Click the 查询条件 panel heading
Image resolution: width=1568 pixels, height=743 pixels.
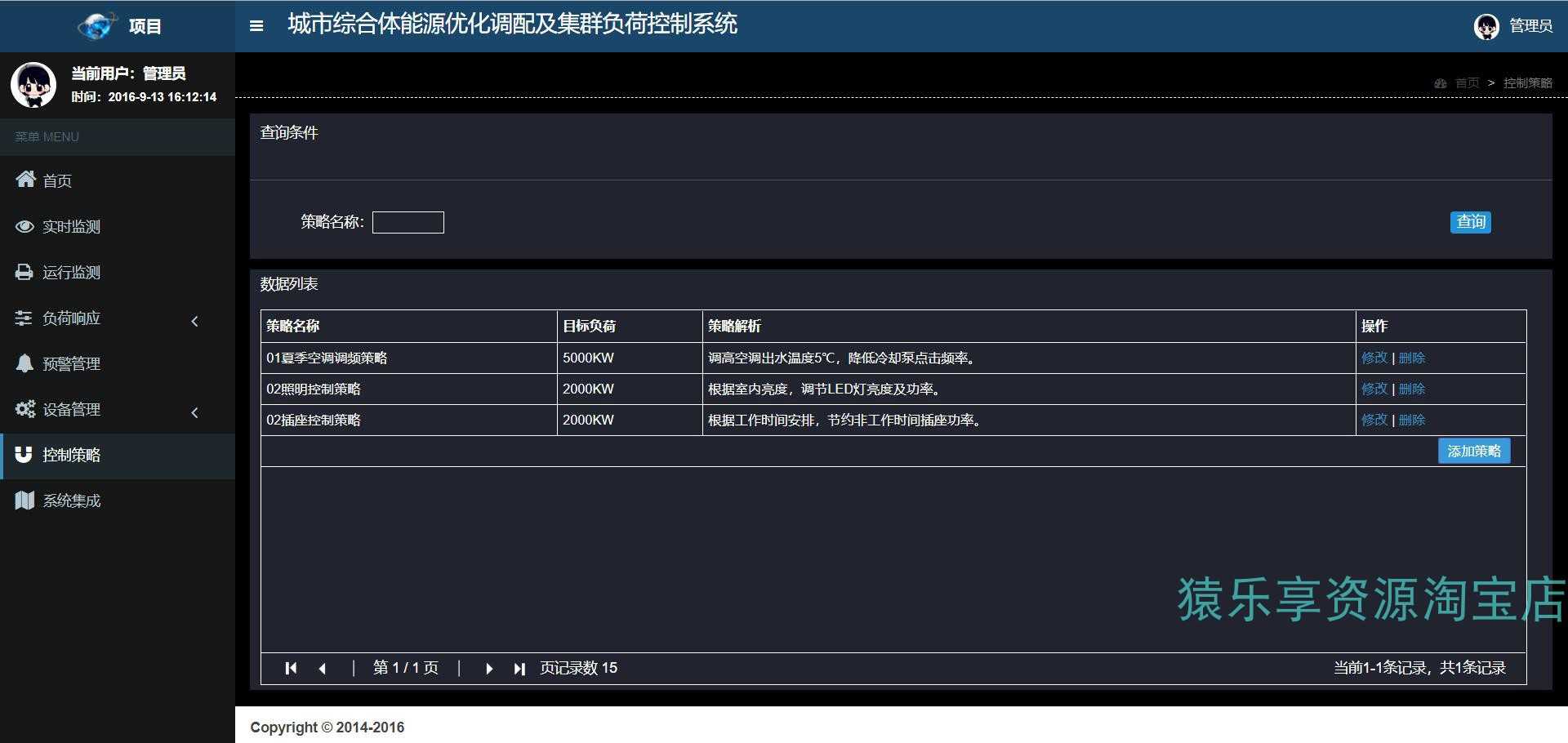tap(289, 132)
